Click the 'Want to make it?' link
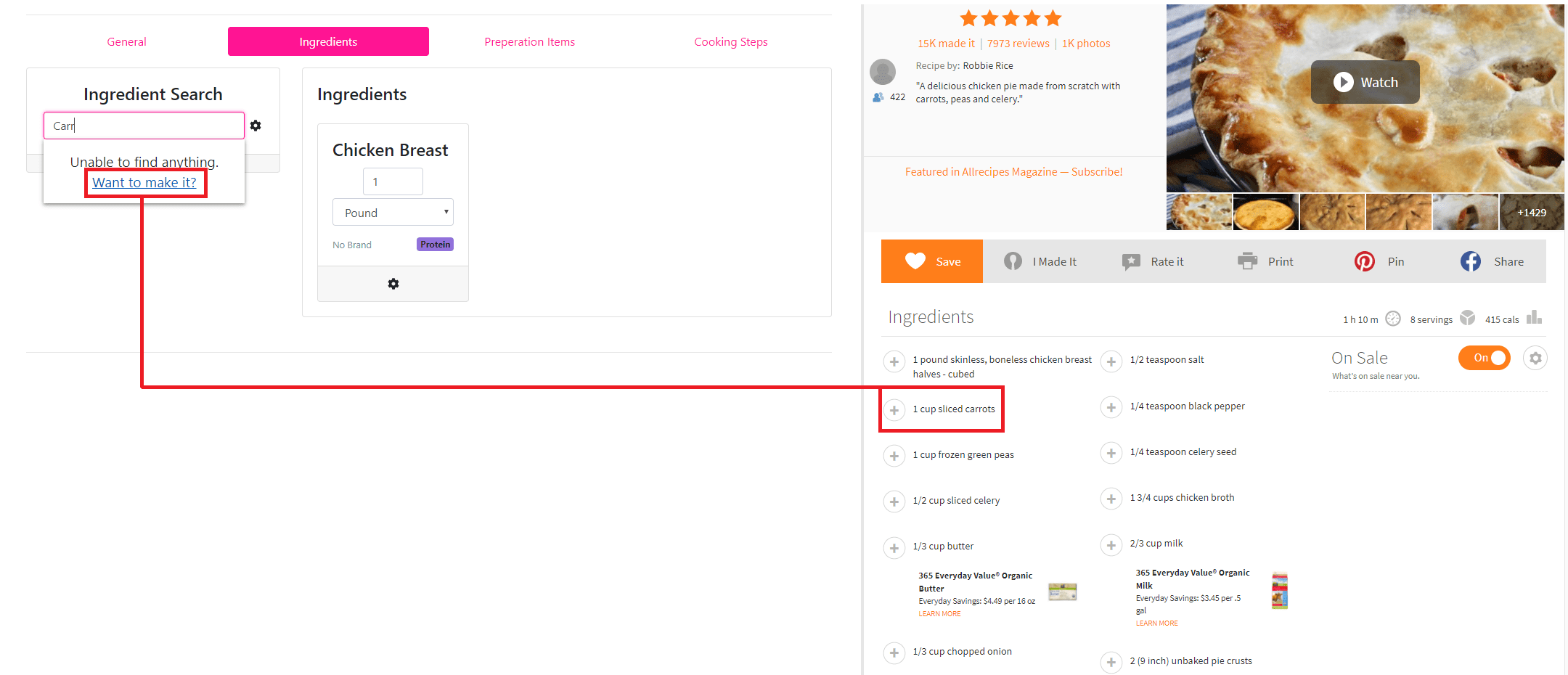Image resolution: width=1568 pixels, height=675 pixels. coord(144,183)
